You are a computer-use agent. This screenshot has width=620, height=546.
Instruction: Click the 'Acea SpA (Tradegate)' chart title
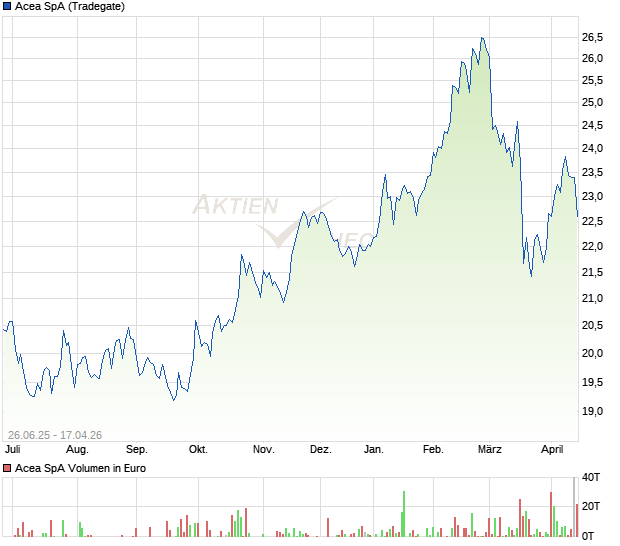pyautogui.click(x=70, y=6)
